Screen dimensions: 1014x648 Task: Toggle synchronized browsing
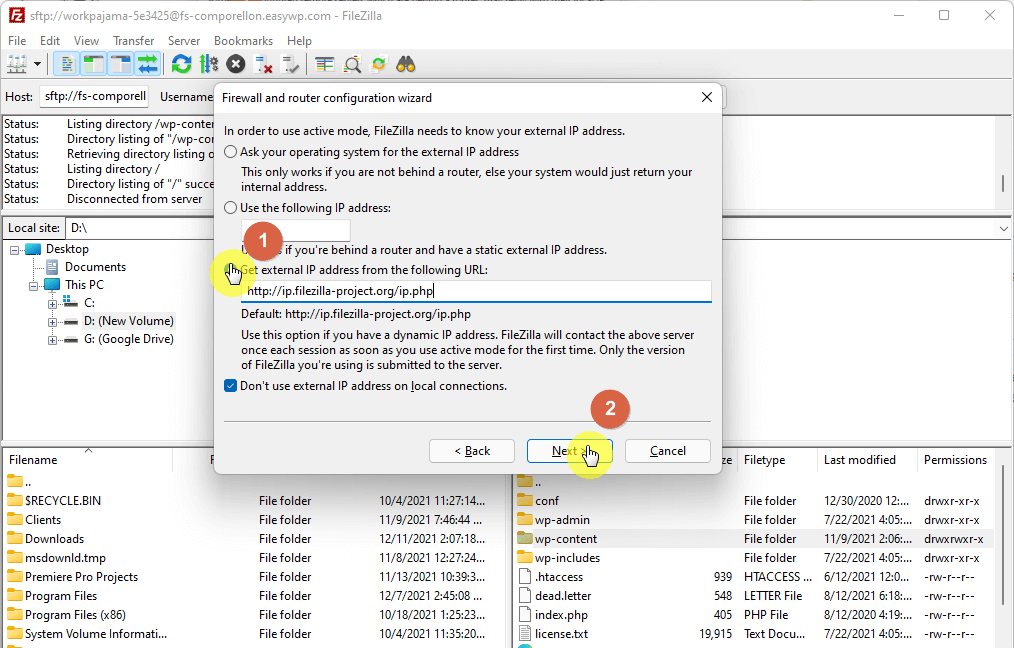[x=379, y=64]
